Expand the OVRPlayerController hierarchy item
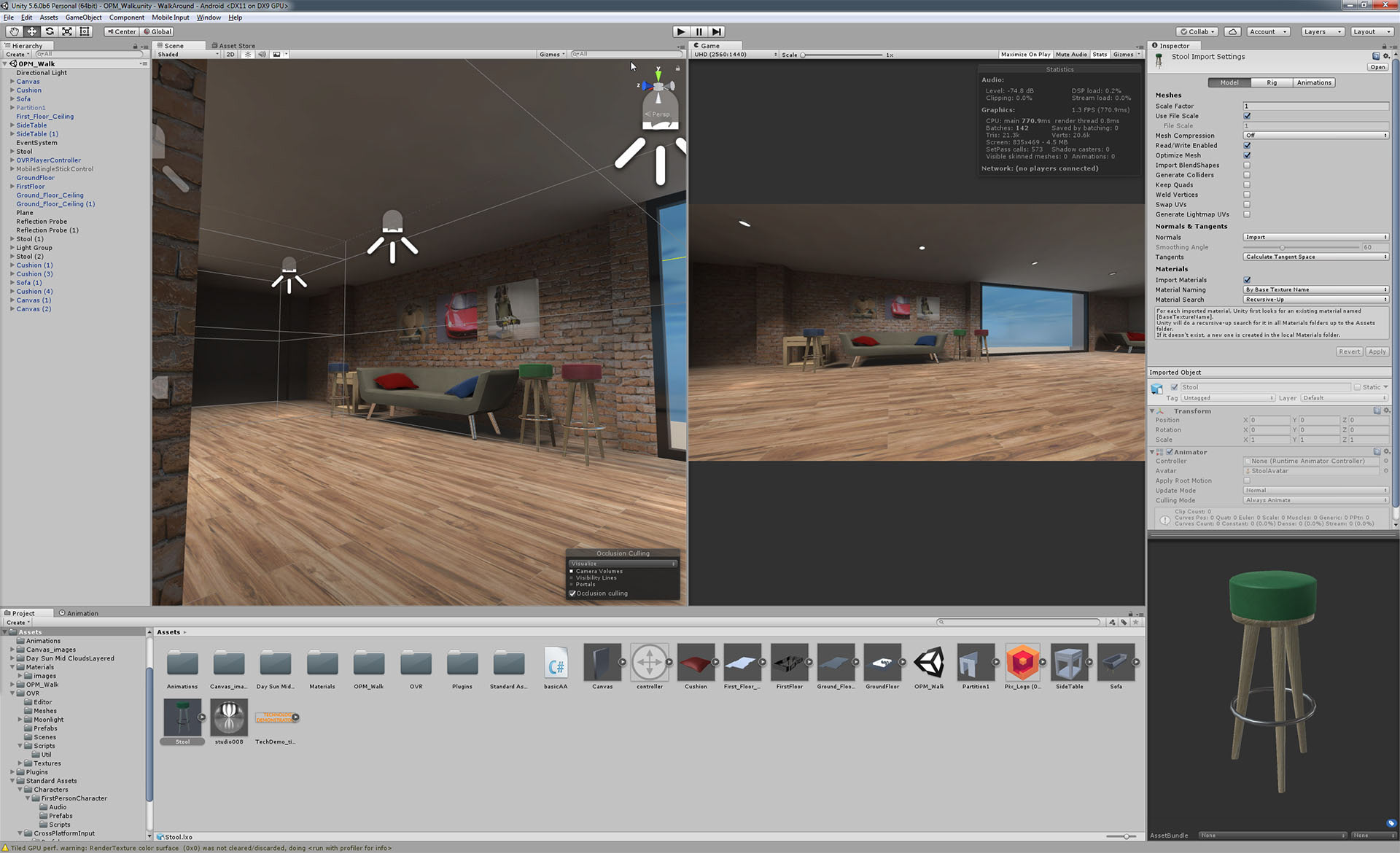Image resolution: width=1400 pixels, height=853 pixels. [x=12, y=160]
